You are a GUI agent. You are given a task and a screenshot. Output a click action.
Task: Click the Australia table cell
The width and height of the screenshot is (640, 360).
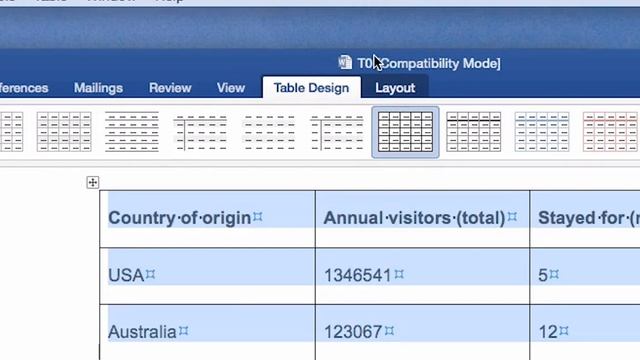[x=207, y=332]
